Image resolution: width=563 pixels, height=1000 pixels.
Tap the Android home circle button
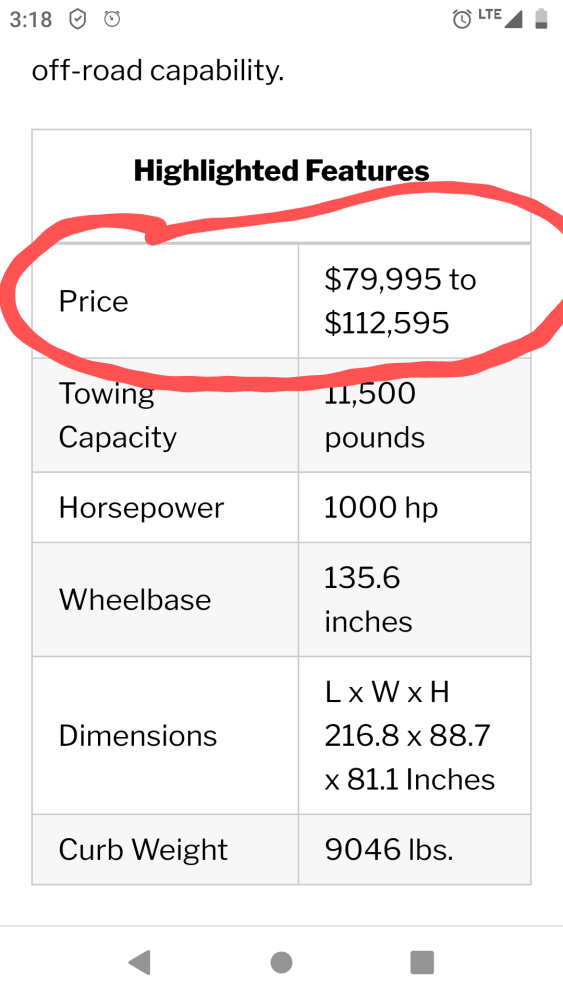click(281, 962)
